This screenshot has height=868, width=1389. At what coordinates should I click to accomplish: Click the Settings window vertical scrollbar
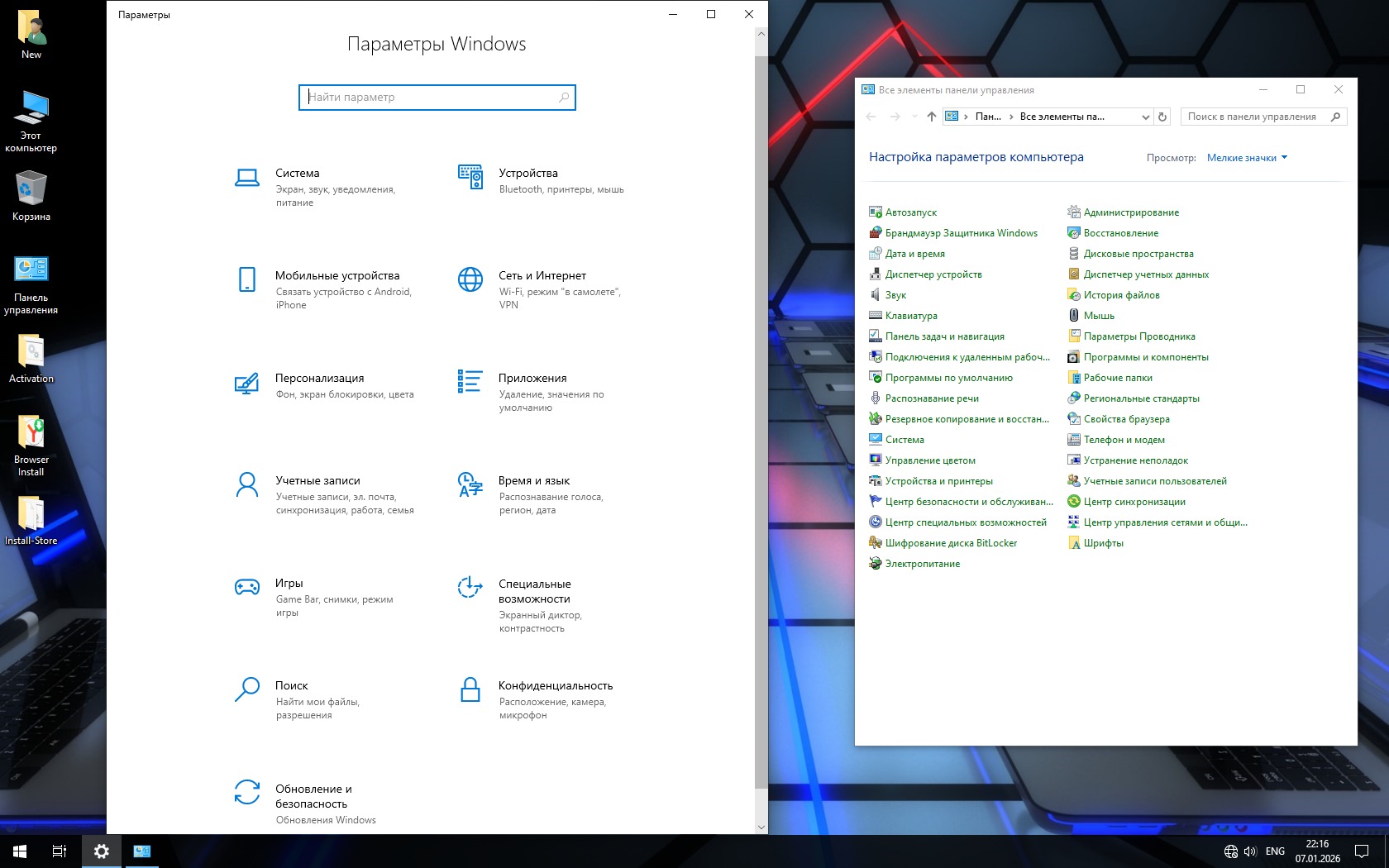point(761,413)
